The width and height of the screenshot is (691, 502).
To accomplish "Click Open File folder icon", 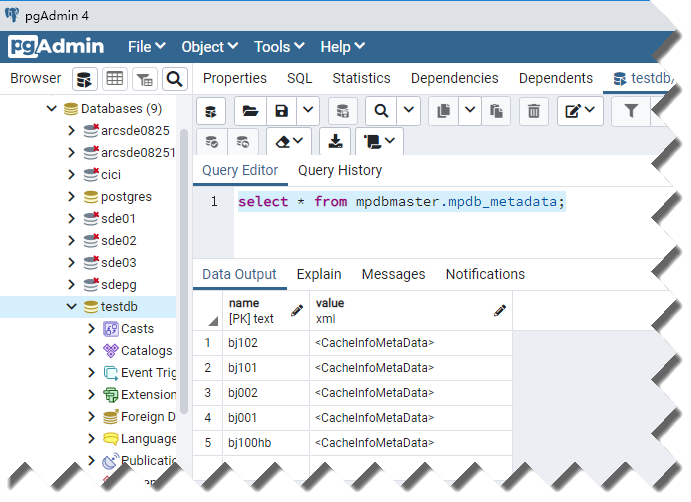I will click(250, 111).
